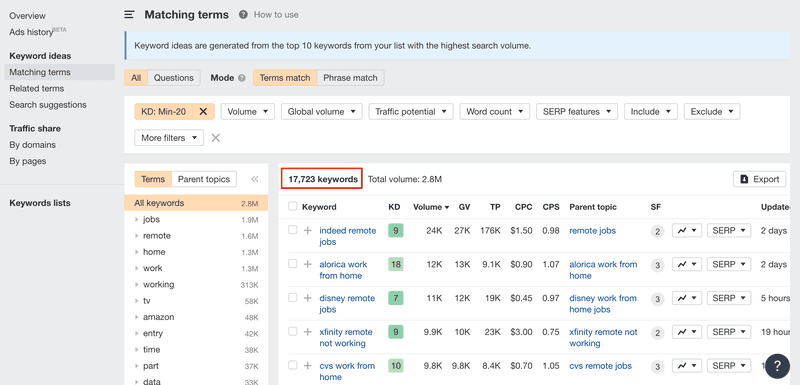Select Phrase match mode

(x=351, y=78)
